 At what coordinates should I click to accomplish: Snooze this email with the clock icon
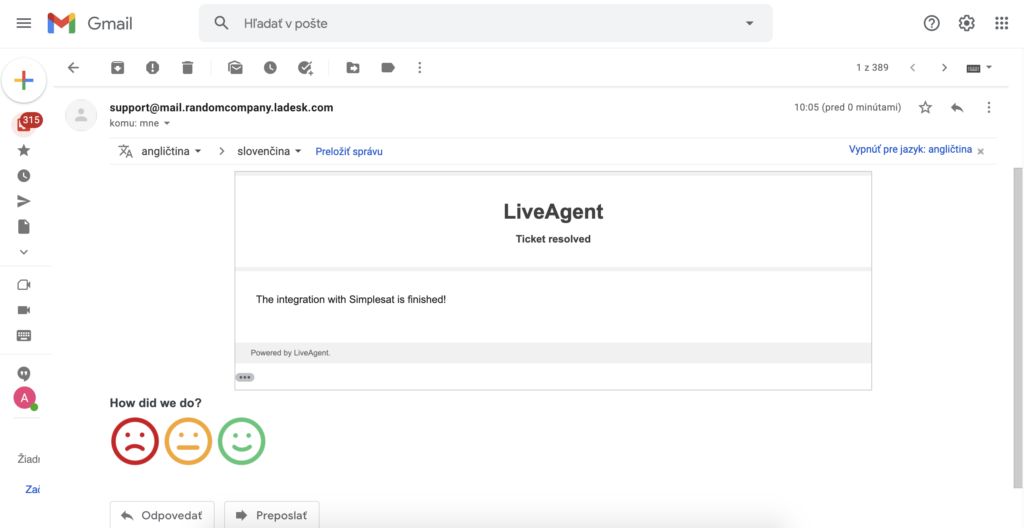270,68
